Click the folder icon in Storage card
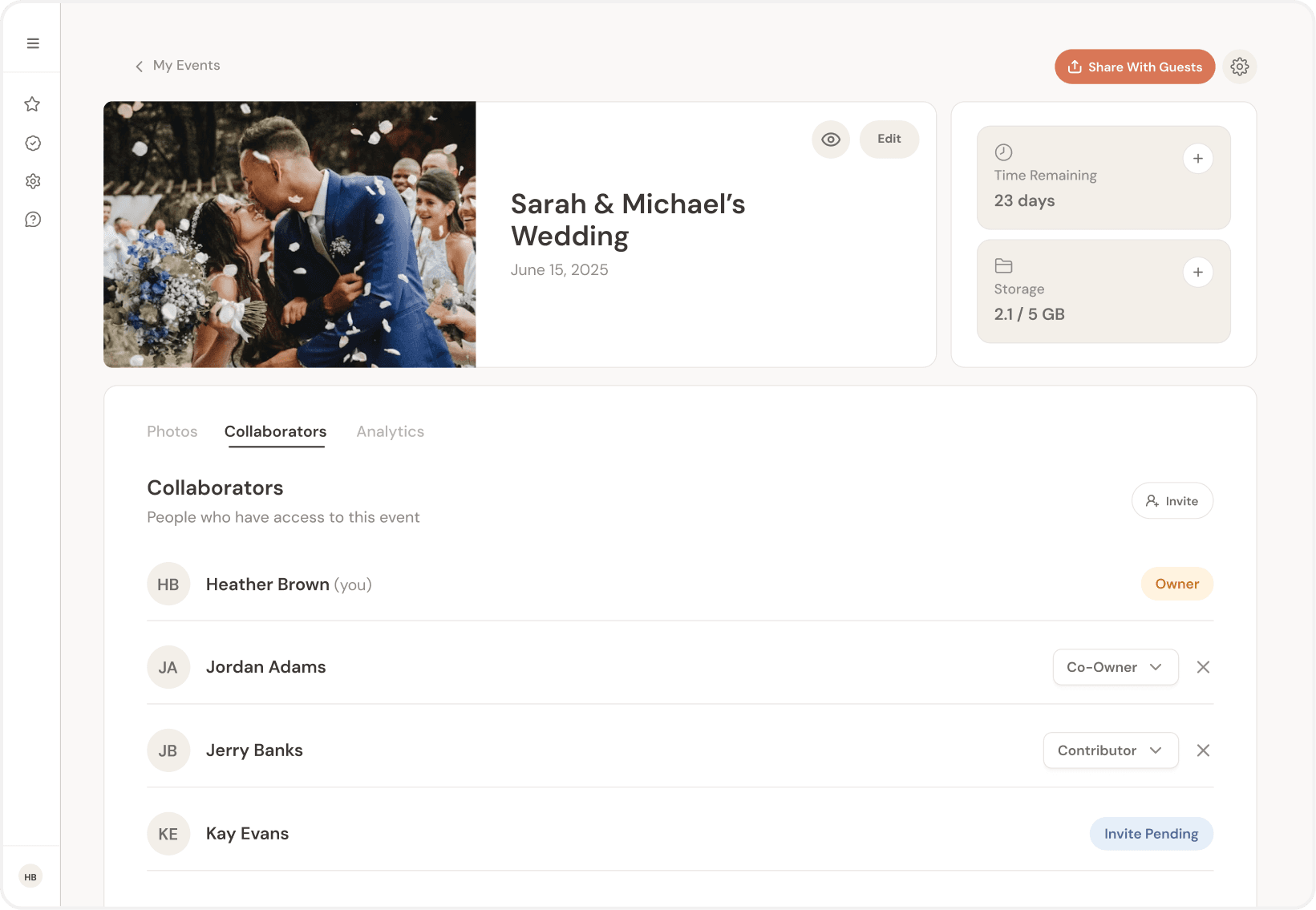Viewport: 1316px width, 910px height. (x=1003, y=265)
